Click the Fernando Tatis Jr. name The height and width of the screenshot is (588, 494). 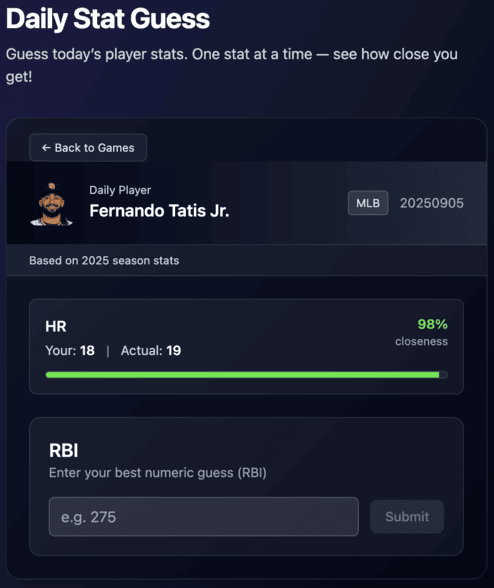[159, 211]
